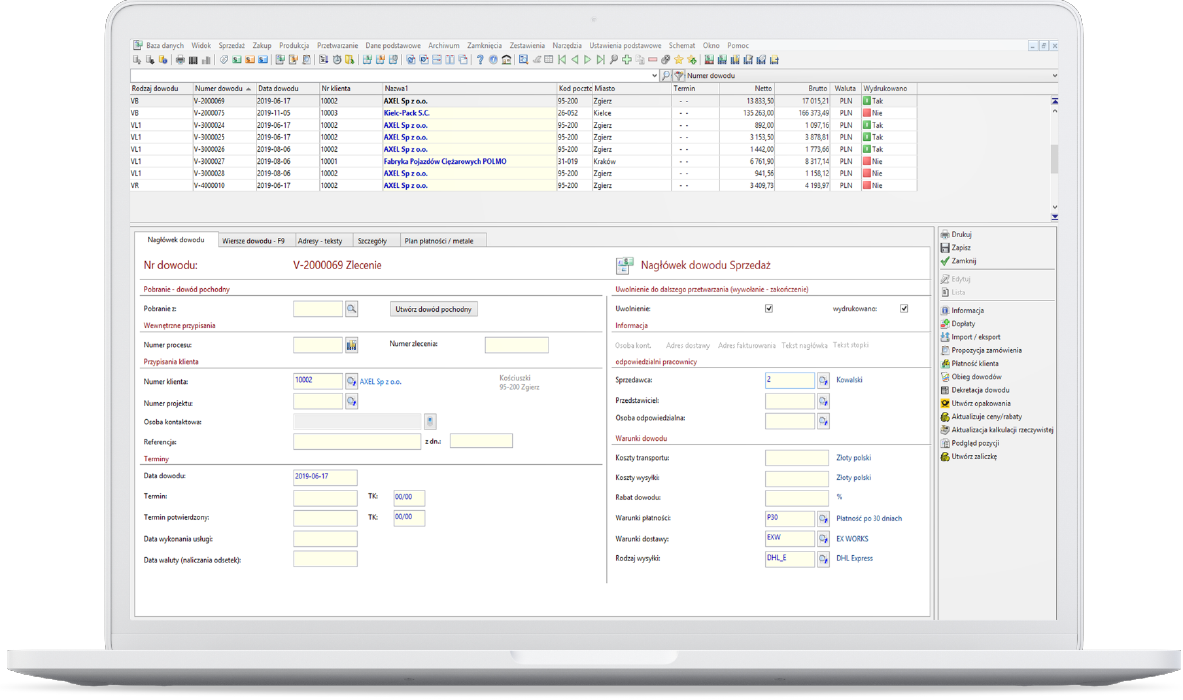
Task: Open the search filter dropdown arrow at far right
Action: point(1055,76)
